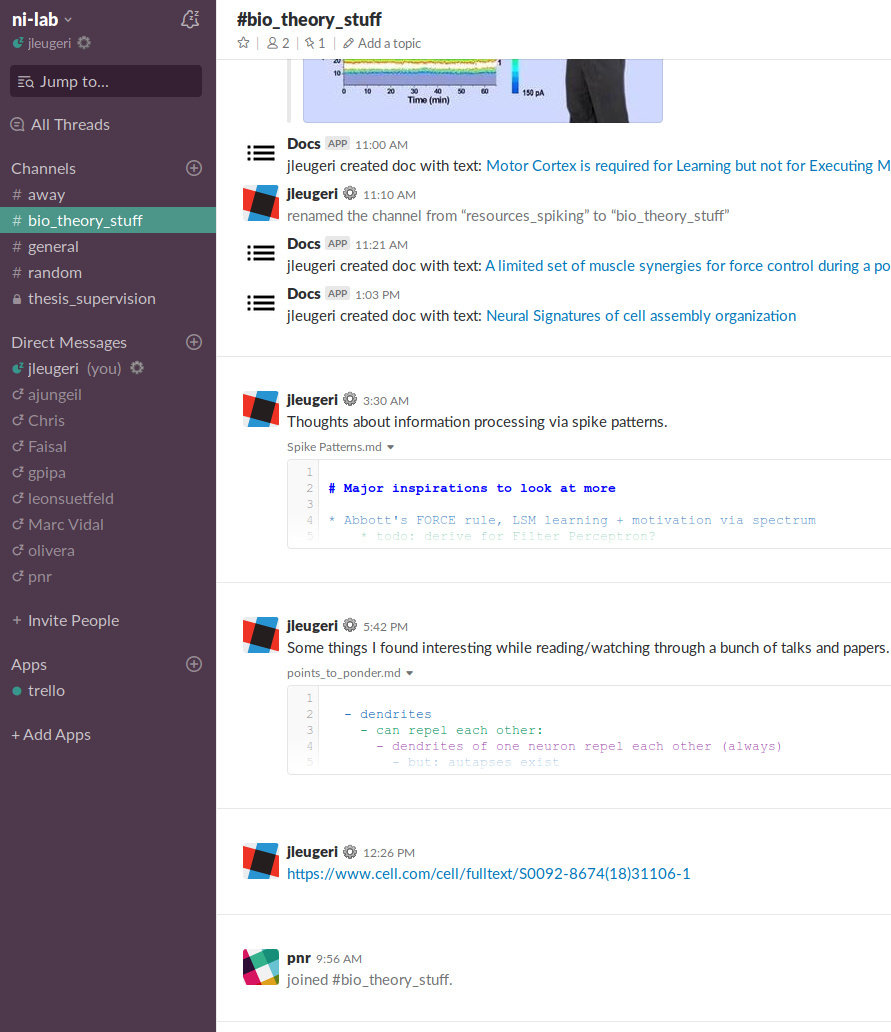
Task: Click the Jump to search box
Action: pos(106,81)
